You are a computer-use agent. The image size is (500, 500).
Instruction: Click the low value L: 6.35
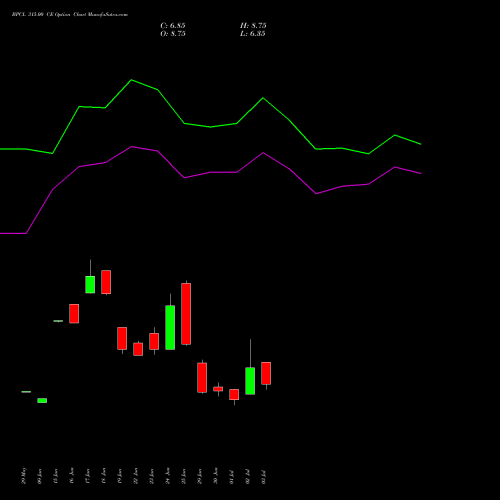click(x=253, y=34)
